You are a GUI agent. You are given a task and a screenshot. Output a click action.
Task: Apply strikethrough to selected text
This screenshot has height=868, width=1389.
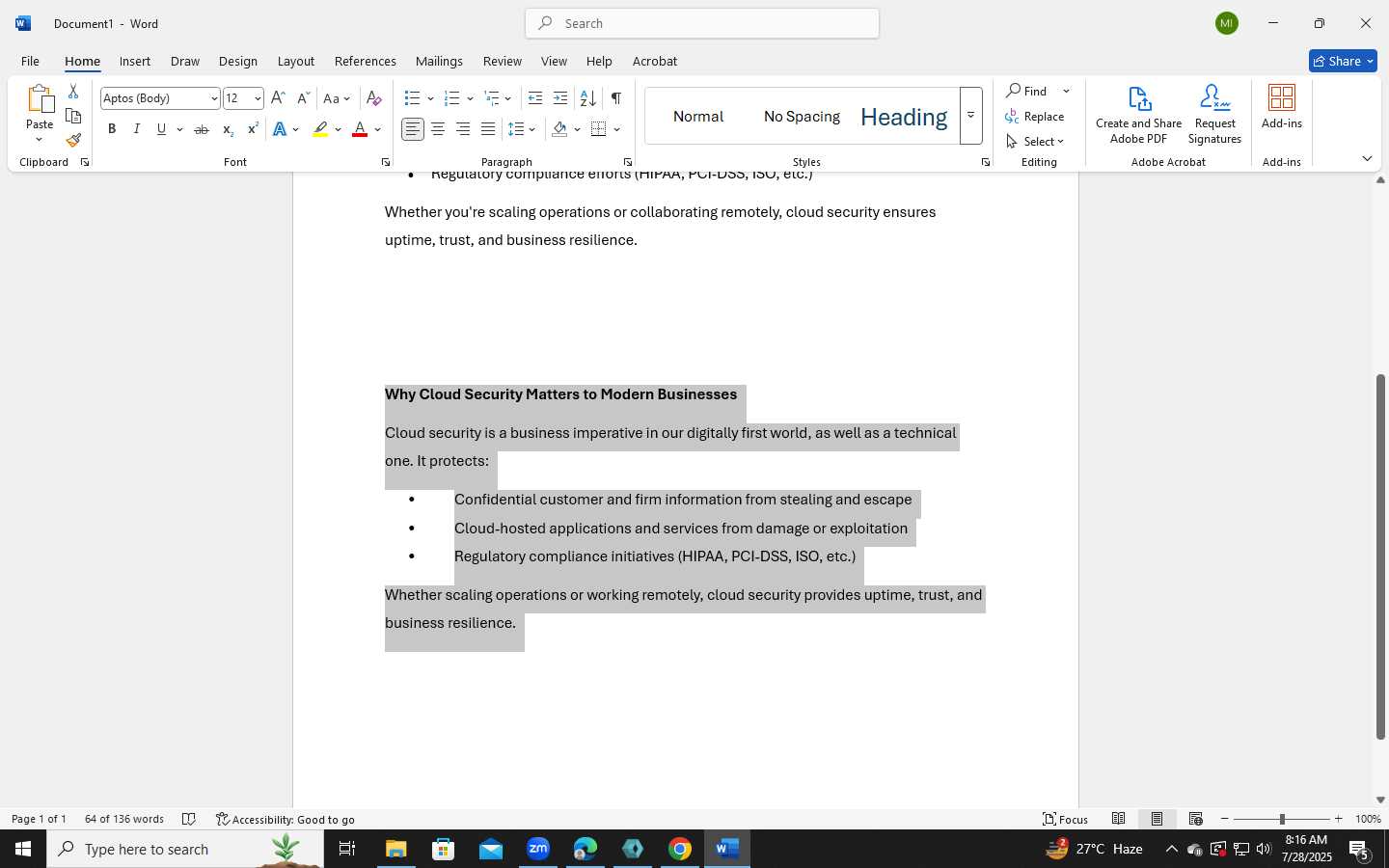tap(202, 129)
